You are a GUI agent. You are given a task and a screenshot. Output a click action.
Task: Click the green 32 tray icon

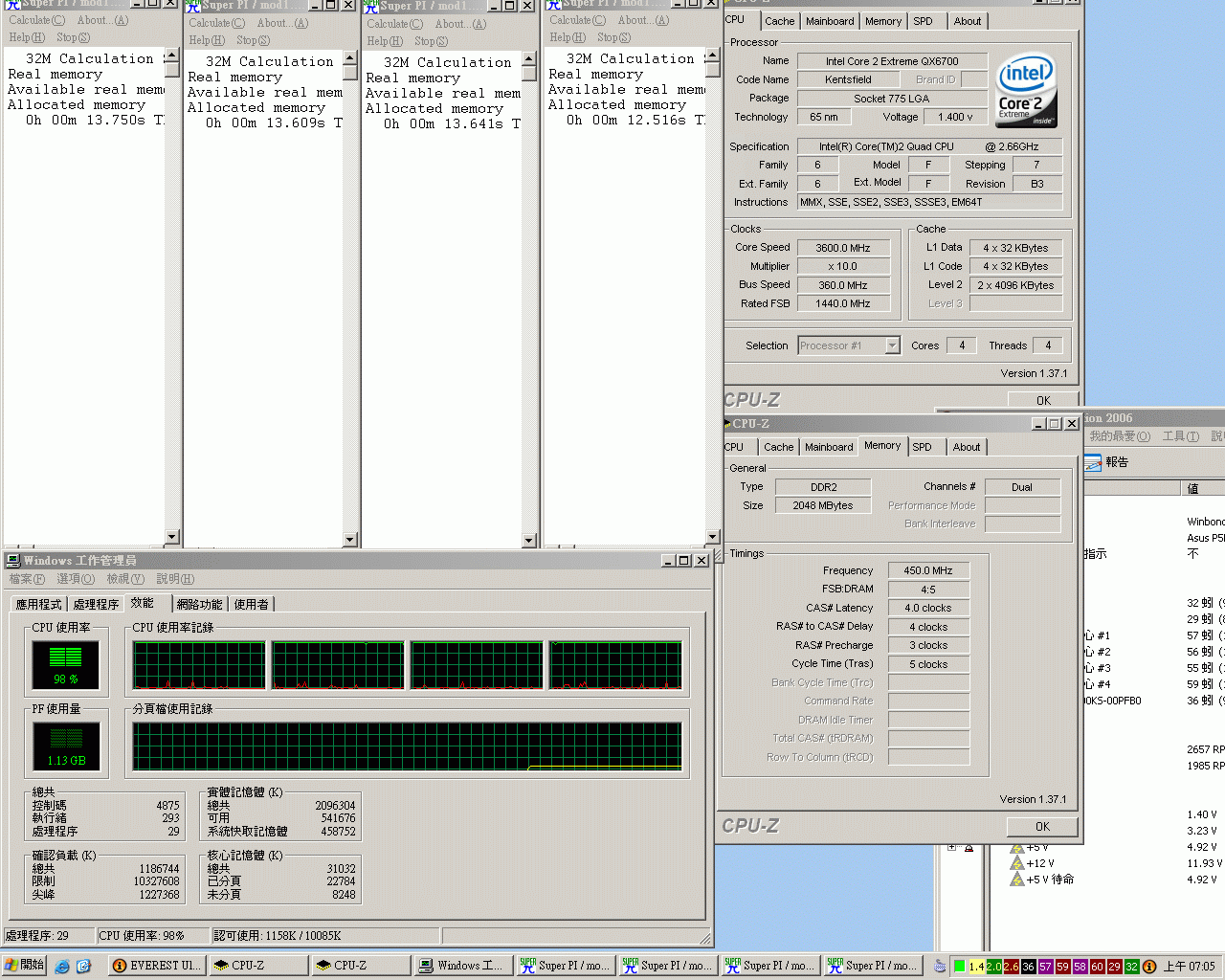[1131, 967]
